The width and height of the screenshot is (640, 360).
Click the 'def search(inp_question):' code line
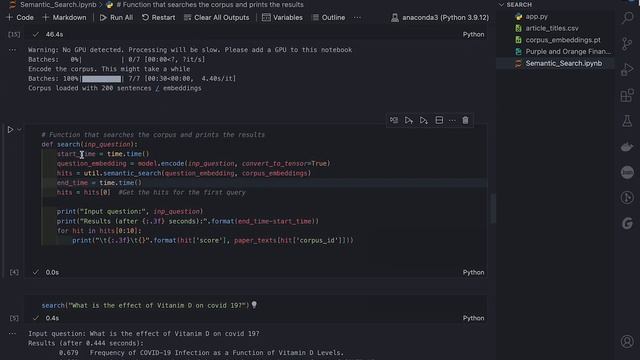coord(89,144)
